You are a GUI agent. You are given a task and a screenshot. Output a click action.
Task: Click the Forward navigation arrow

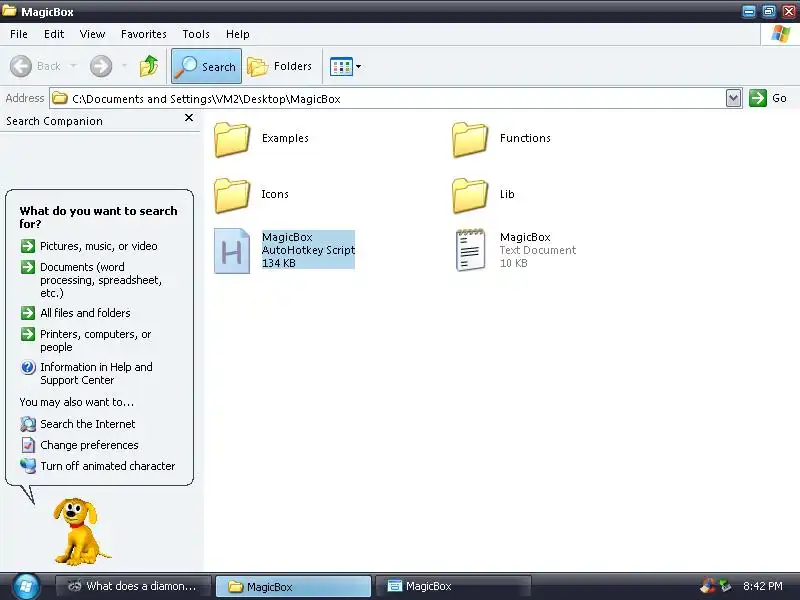(x=101, y=66)
